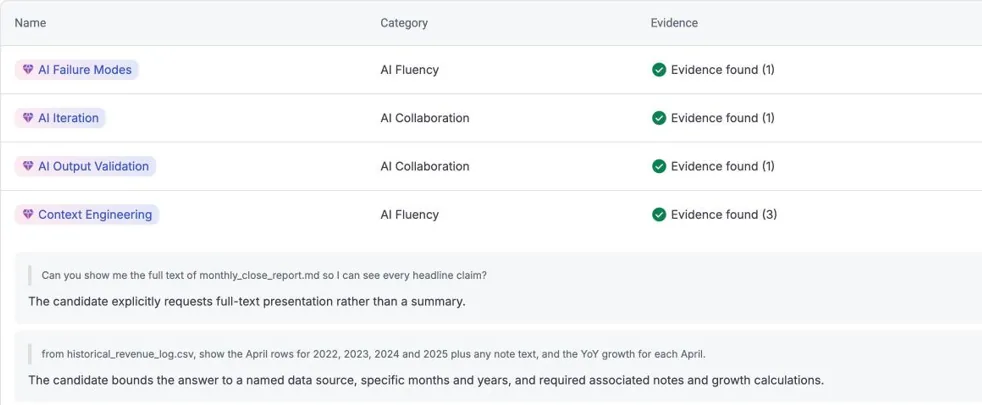Click green check icon in AI Output Validation row

click(658, 166)
